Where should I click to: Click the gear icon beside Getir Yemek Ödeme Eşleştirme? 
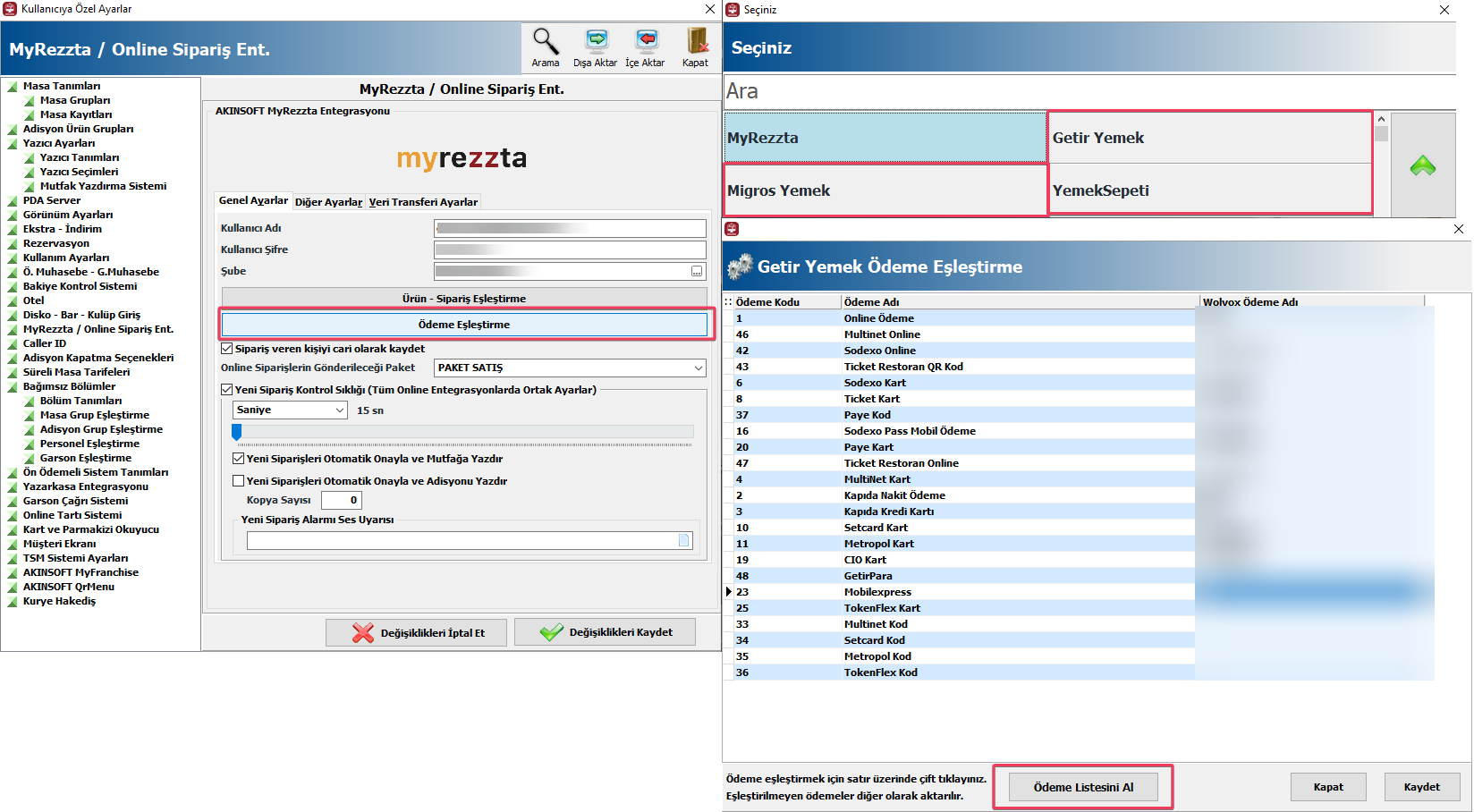pyautogui.click(x=740, y=266)
